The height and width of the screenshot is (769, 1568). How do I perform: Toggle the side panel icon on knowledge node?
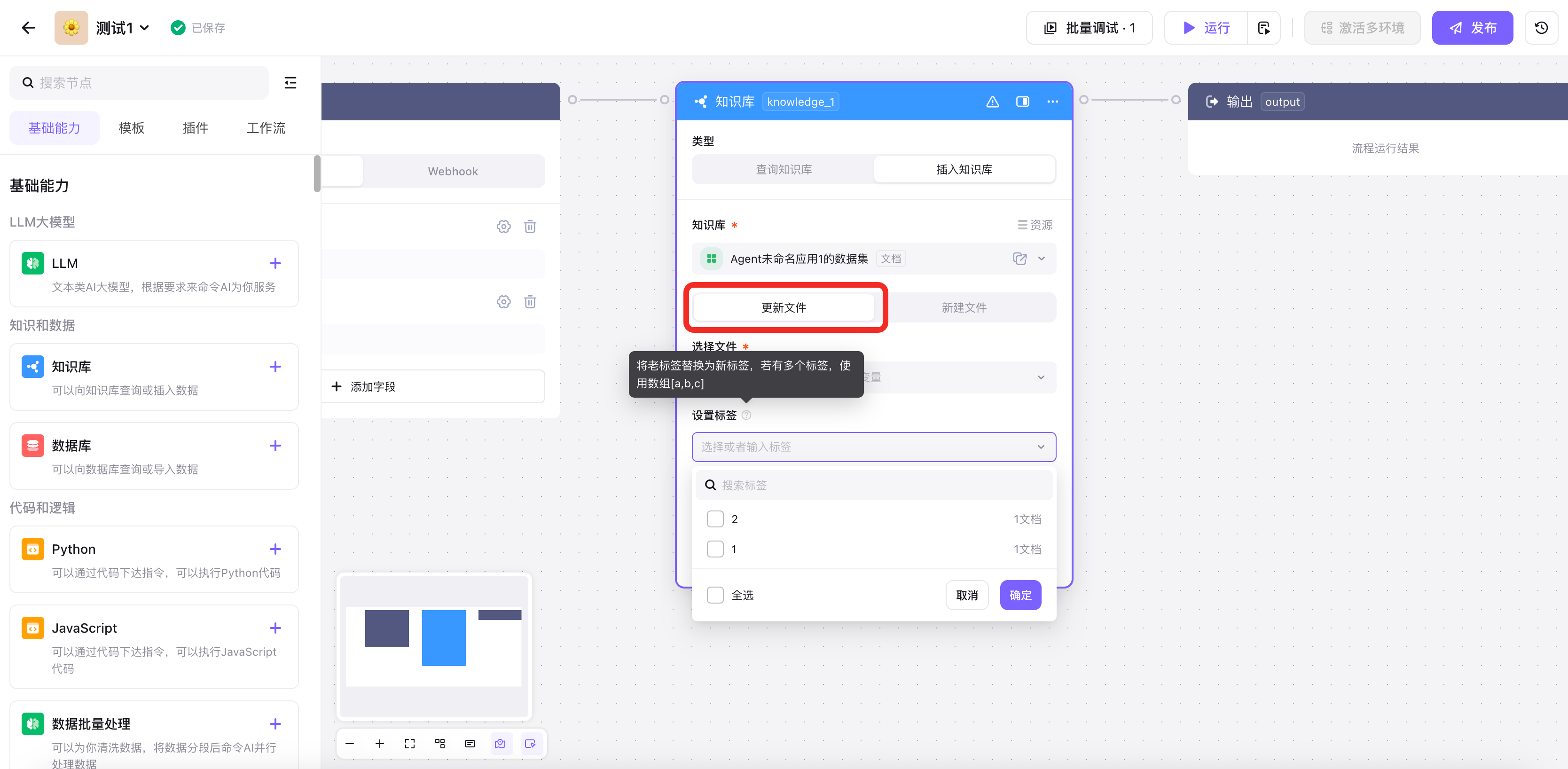point(1022,102)
